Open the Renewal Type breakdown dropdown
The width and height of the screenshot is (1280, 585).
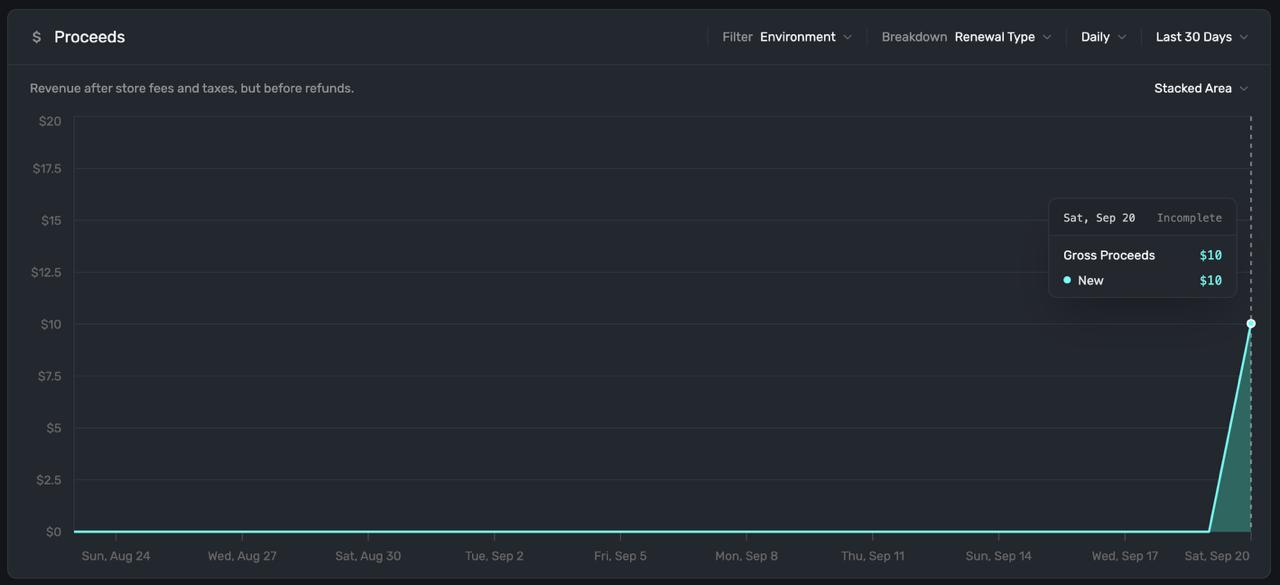point(1003,37)
